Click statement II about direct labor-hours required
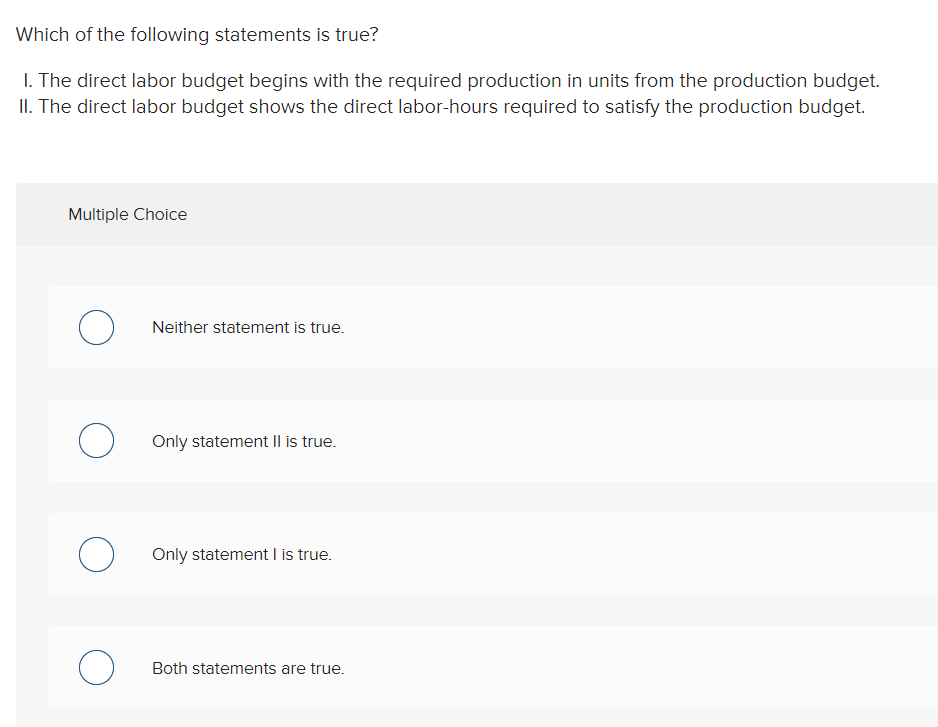 tap(451, 106)
